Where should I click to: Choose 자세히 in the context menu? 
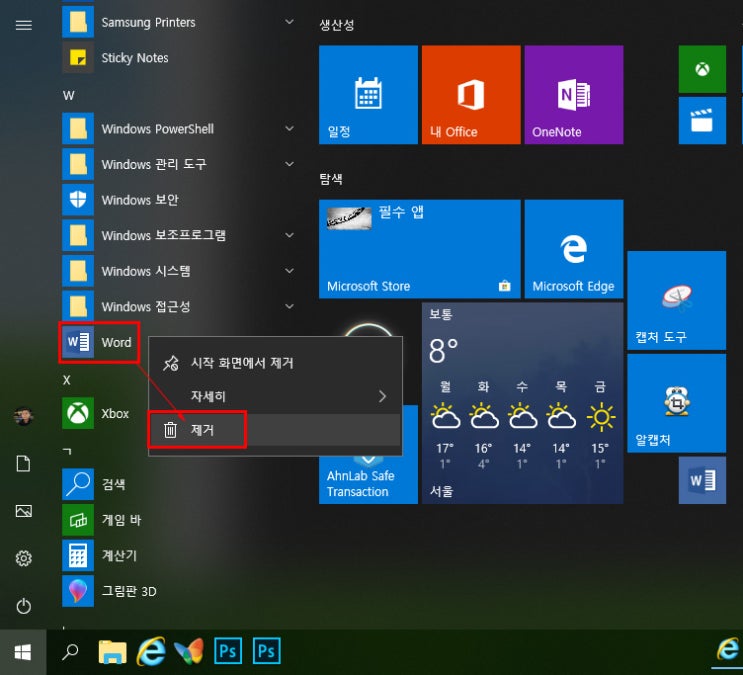275,396
